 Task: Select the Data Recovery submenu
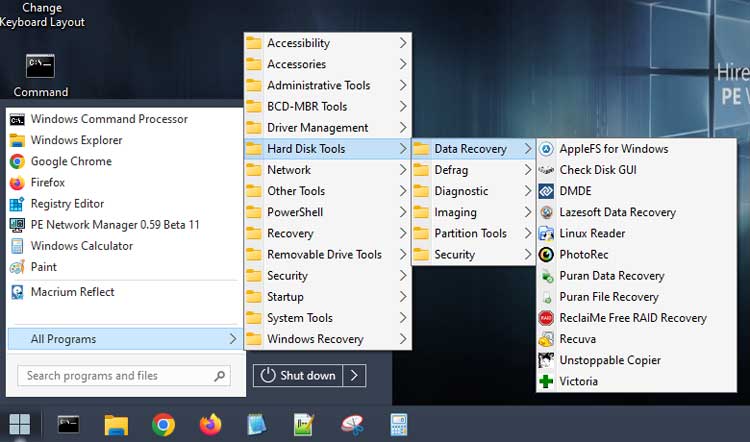click(x=473, y=149)
